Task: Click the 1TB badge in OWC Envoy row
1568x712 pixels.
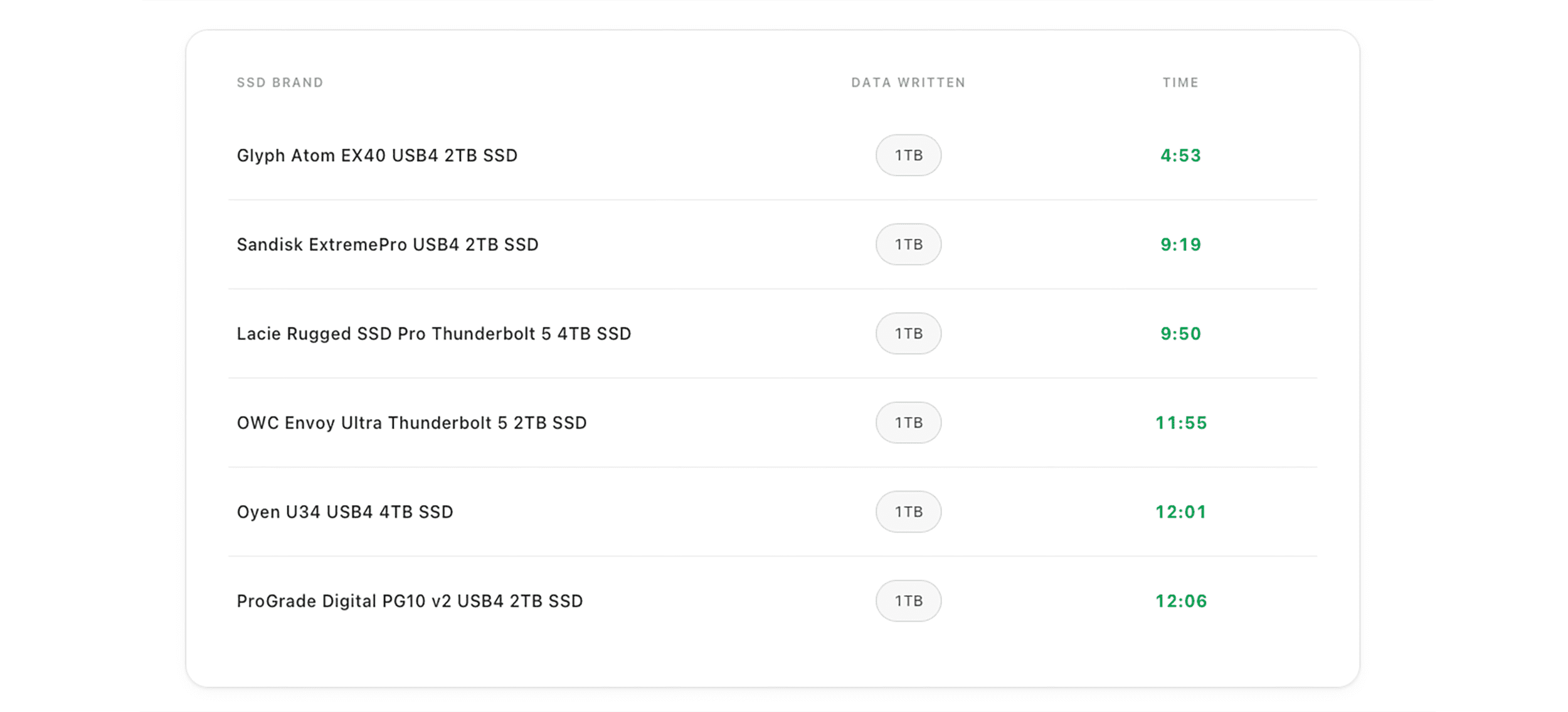Action: click(908, 423)
